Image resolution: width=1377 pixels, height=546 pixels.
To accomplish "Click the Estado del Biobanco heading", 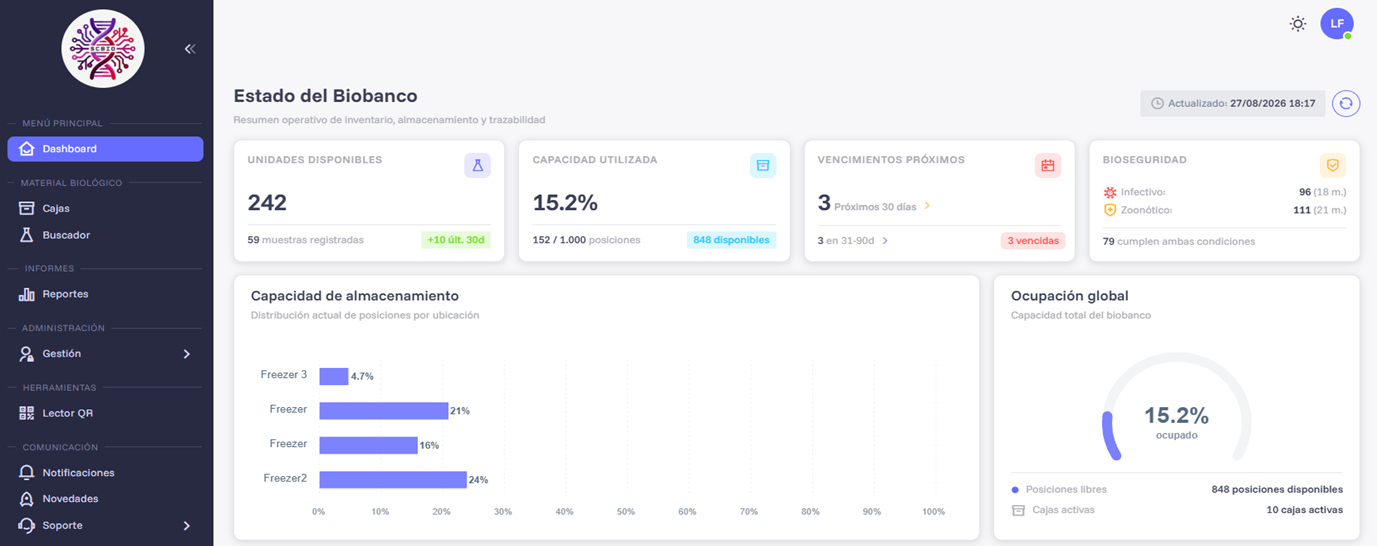I will point(325,96).
